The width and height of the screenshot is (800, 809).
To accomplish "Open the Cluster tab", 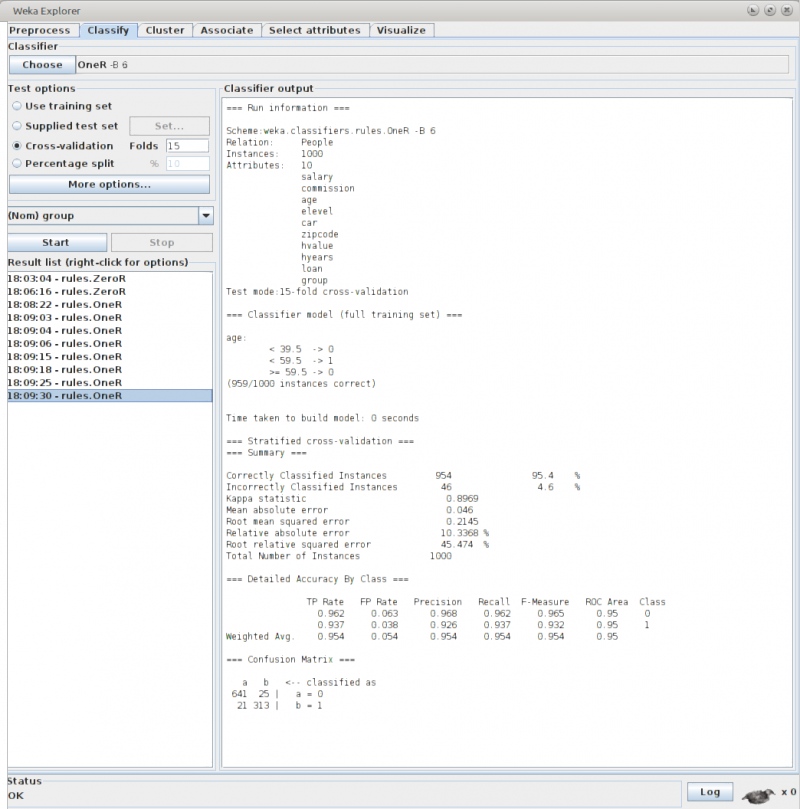I will (x=165, y=30).
